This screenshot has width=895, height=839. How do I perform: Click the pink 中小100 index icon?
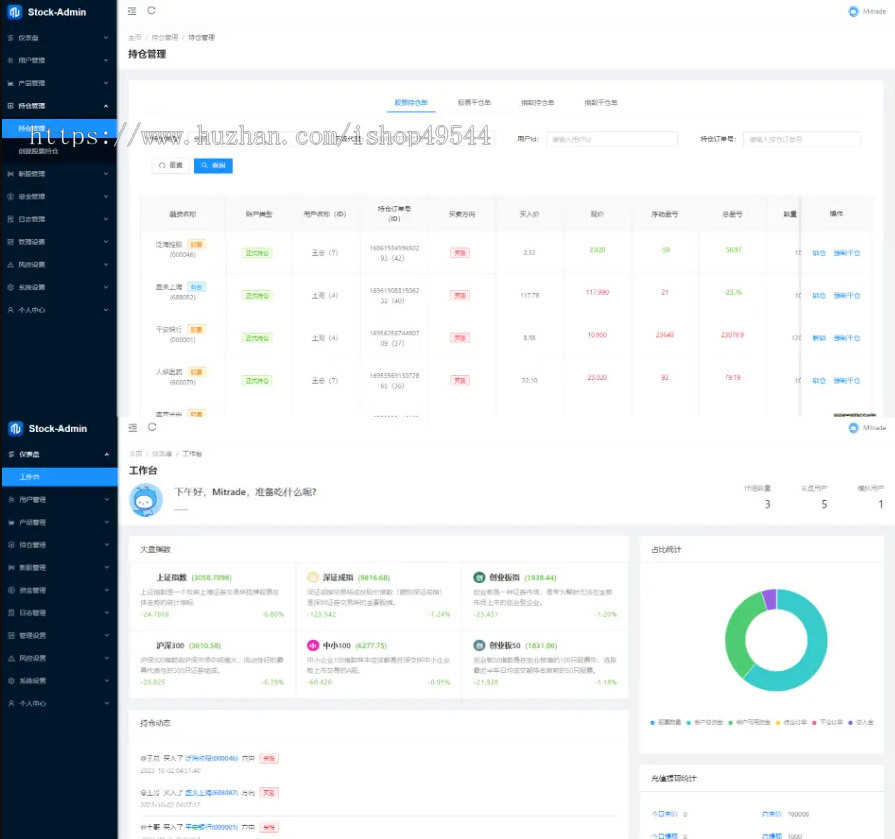pyautogui.click(x=312, y=646)
